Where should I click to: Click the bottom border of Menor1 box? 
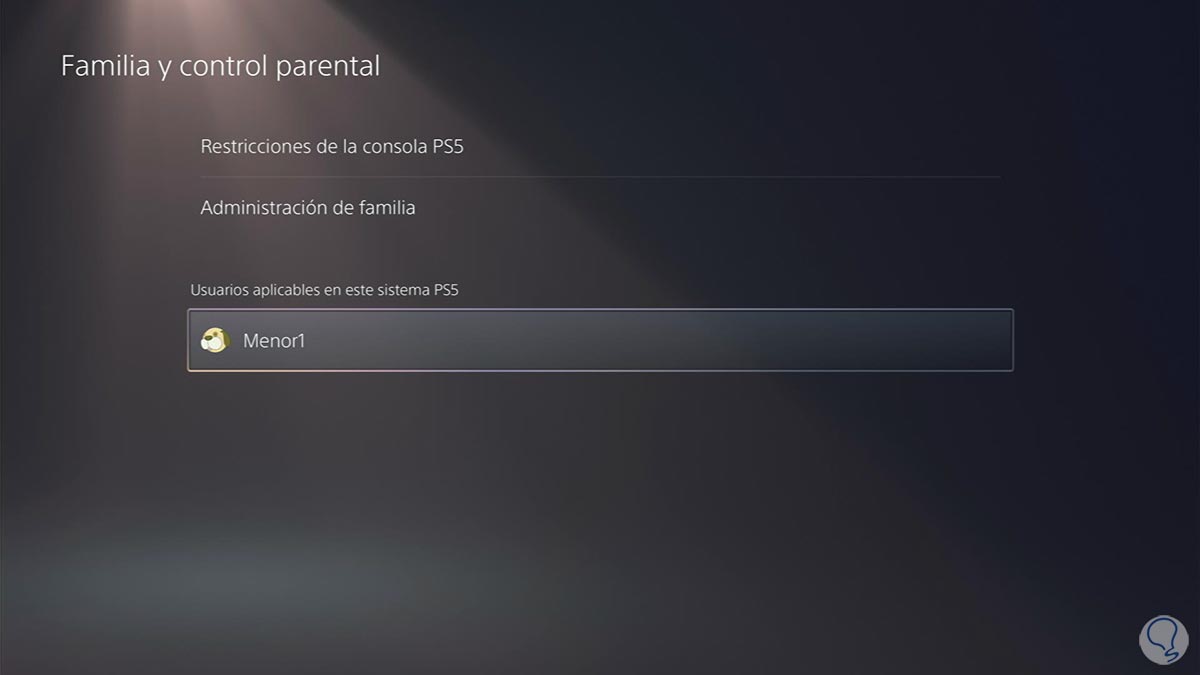point(600,370)
